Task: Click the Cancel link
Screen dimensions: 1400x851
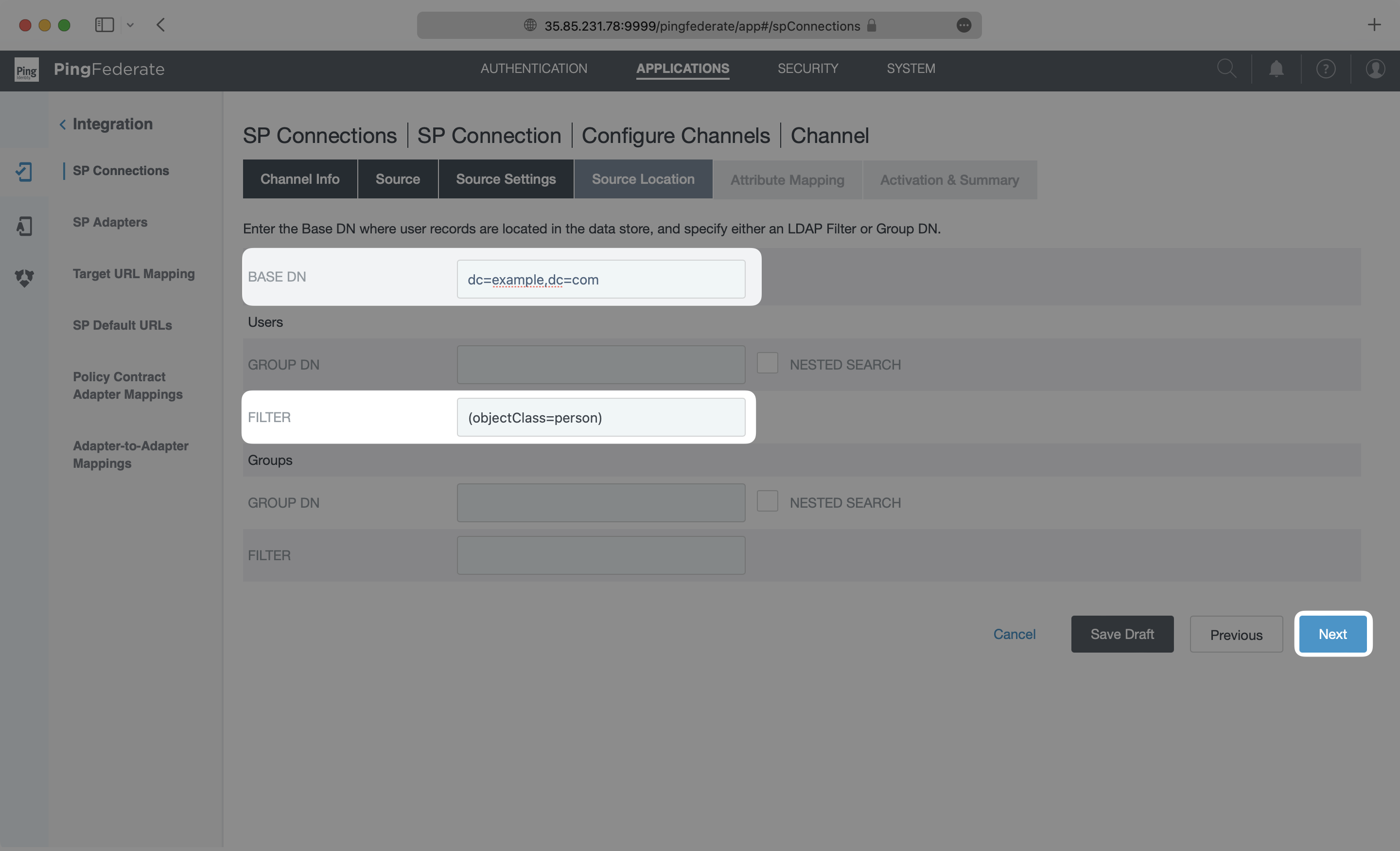Action: [1015, 634]
